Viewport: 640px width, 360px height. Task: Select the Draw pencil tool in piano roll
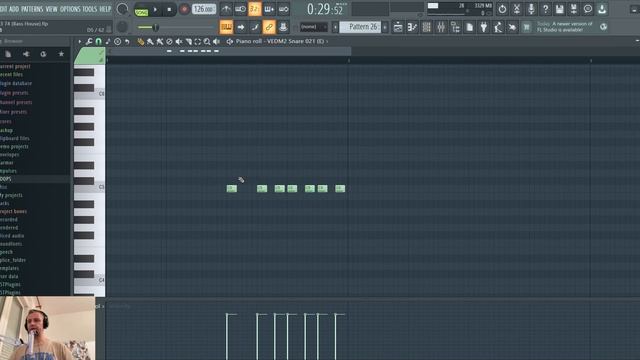point(141,41)
